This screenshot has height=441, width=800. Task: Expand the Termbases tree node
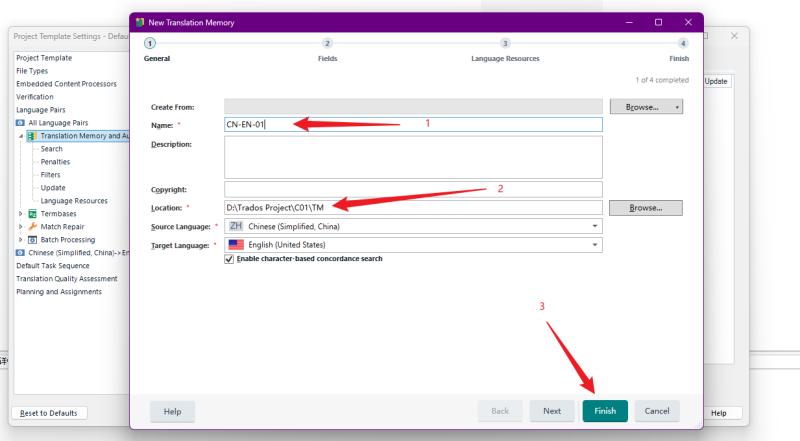point(21,214)
